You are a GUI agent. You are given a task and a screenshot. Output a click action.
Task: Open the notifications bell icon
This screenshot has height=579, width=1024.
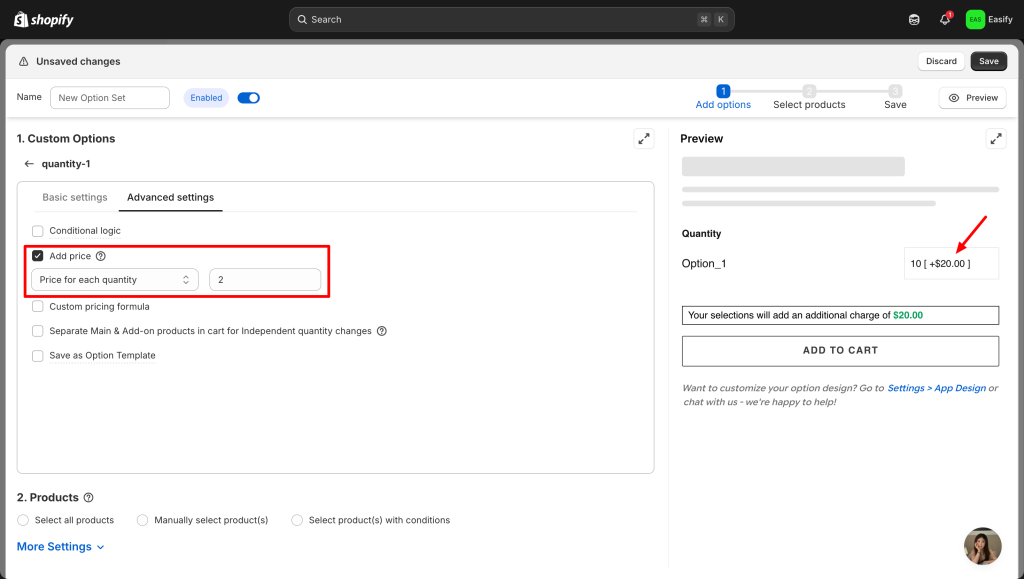(x=945, y=19)
